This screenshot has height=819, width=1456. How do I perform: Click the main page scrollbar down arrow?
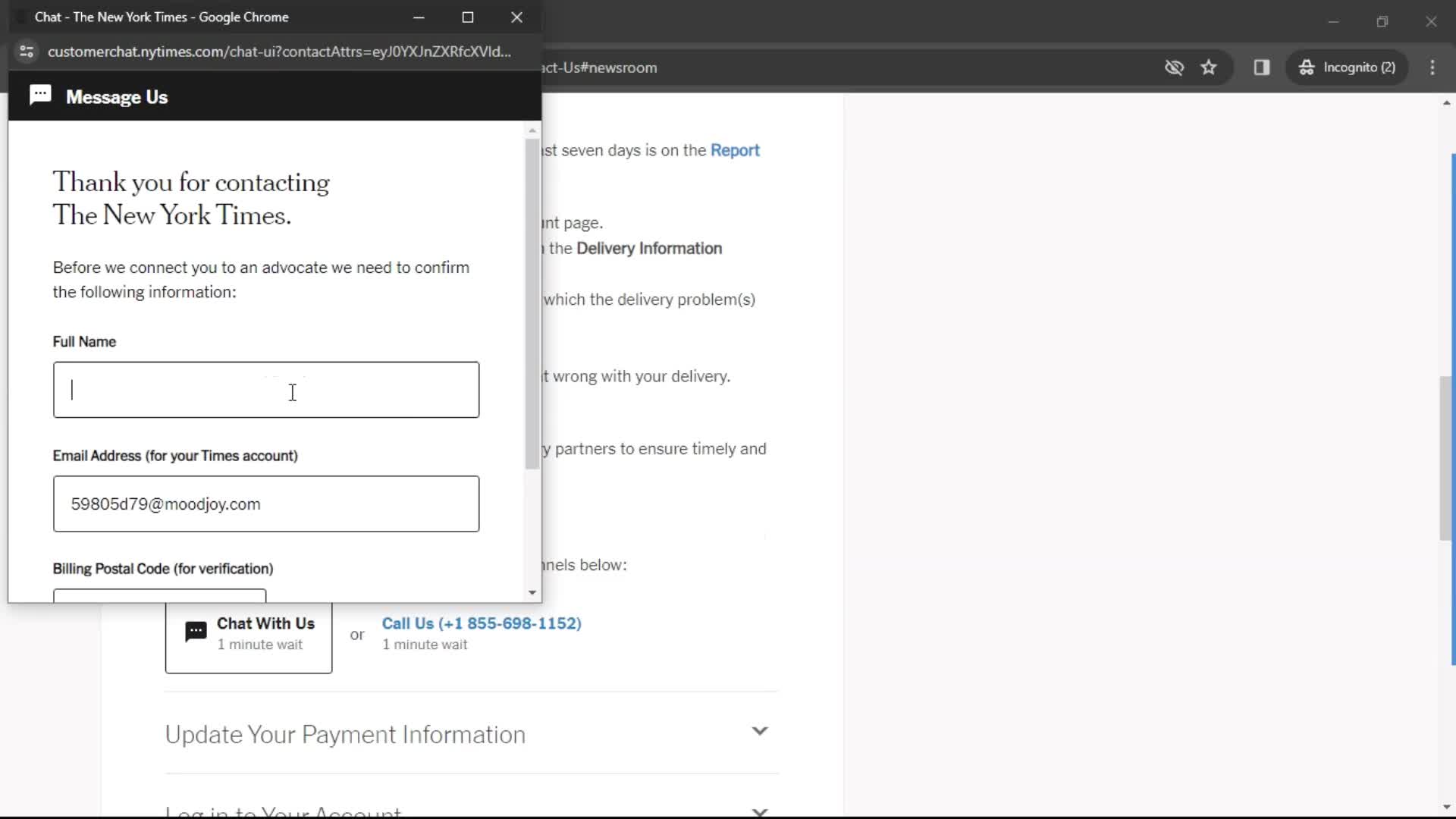1447,807
